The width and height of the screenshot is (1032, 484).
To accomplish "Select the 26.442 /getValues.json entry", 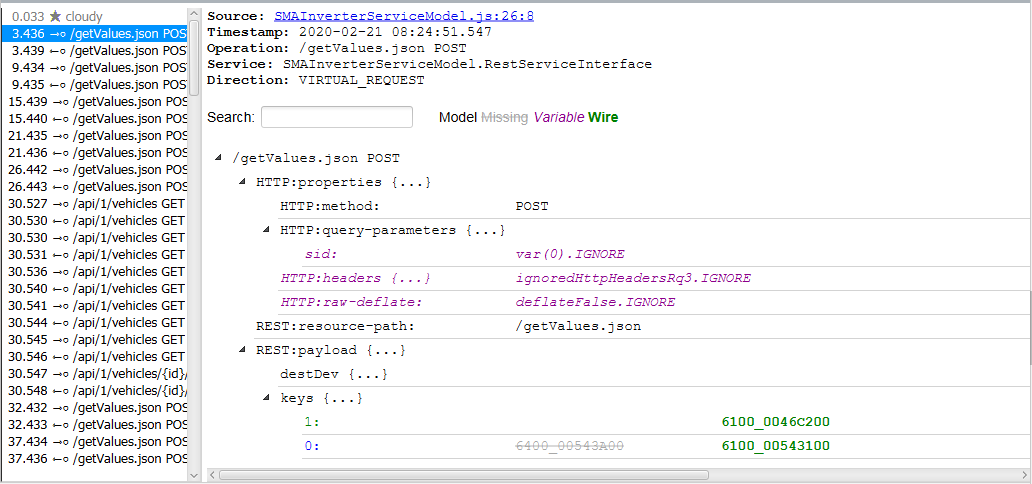I will tap(95, 170).
